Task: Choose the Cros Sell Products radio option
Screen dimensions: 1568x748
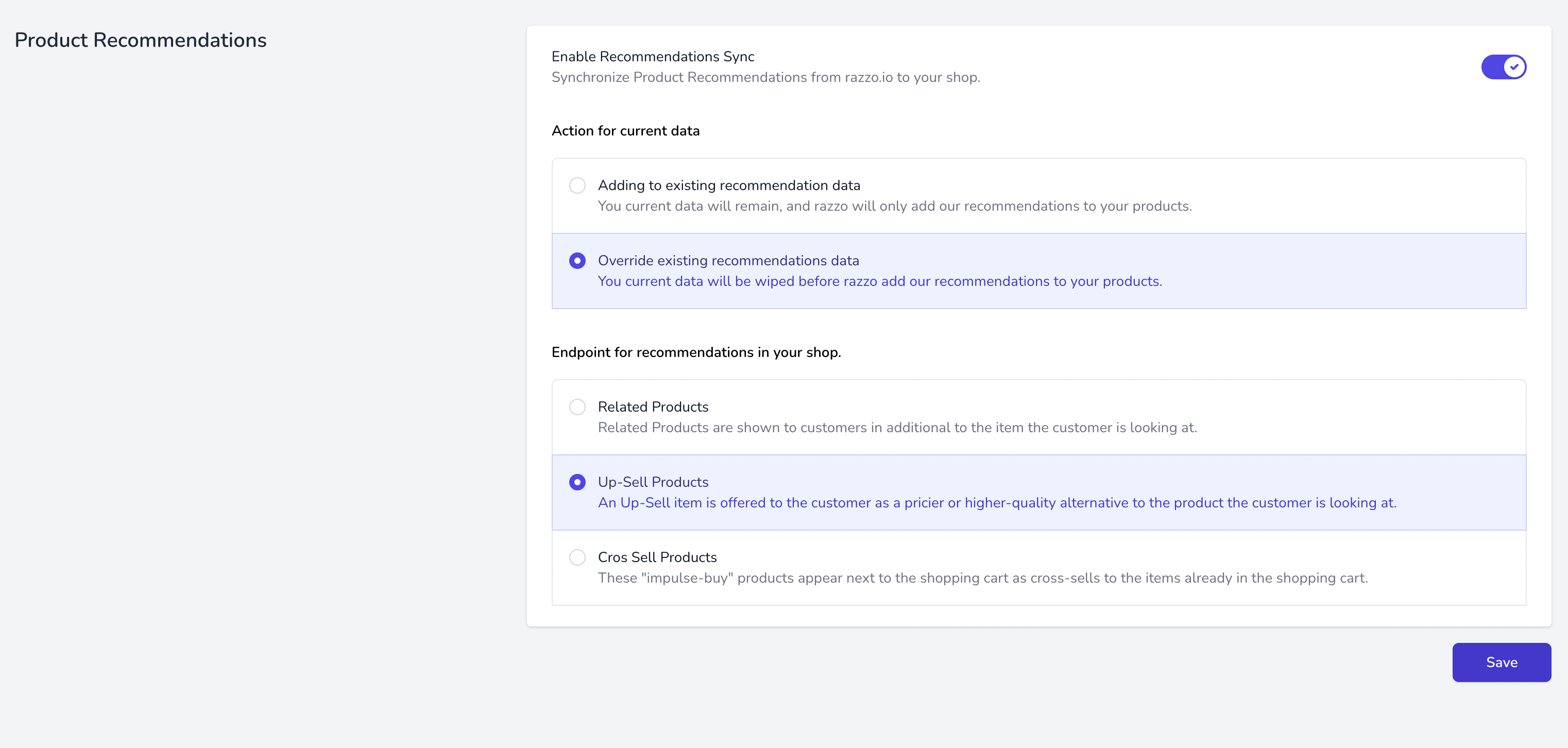Action: (x=577, y=557)
